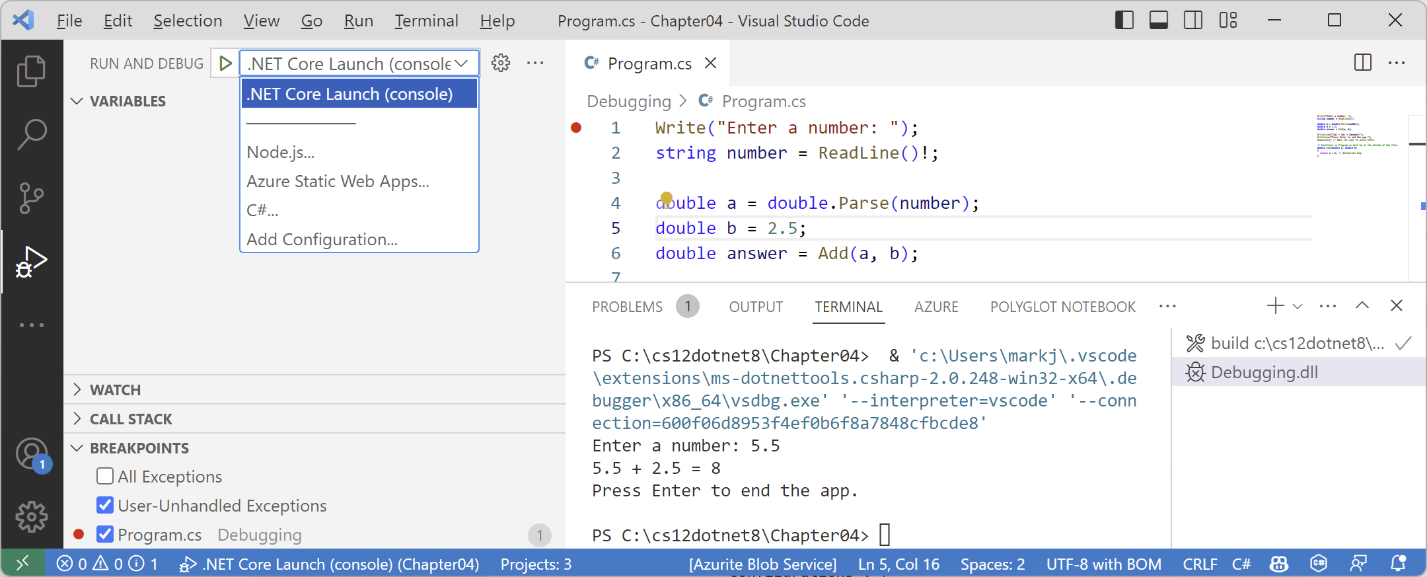1427x577 pixels.
Task: Open VS Code application icon menu
Action: (x=23, y=20)
